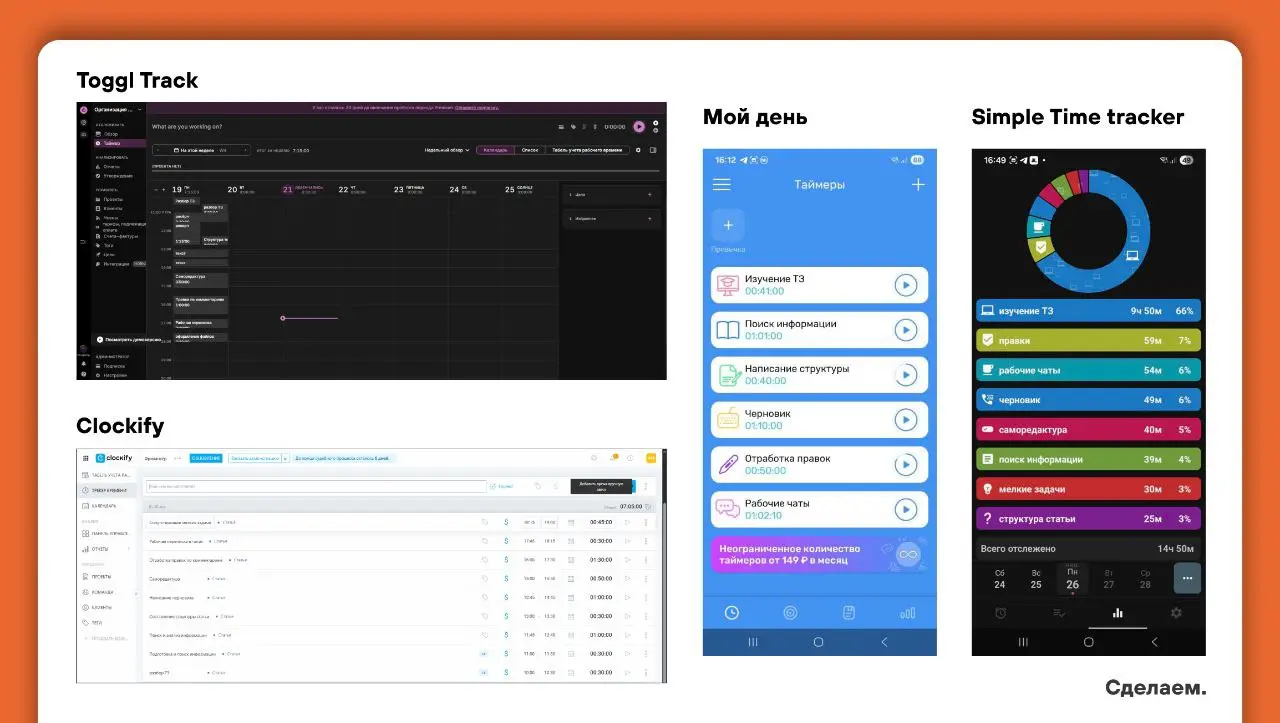This screenshot has height=723, width=1280.
Task: Open the tag icon in Toggl timer bar
Action: tap(572, 127)
